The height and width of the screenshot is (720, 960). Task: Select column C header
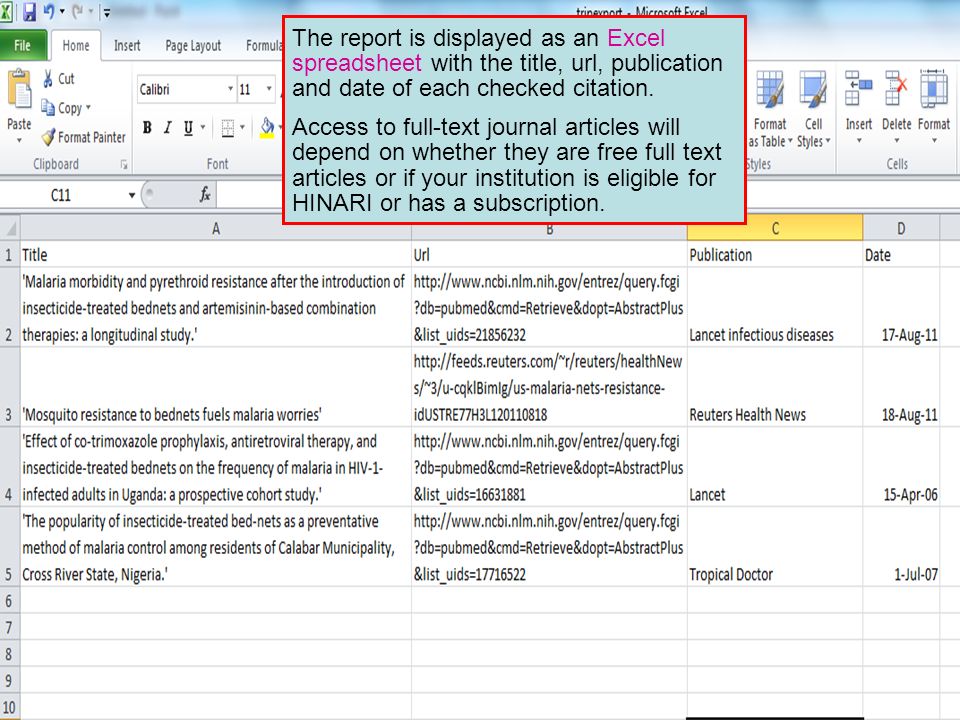pos(775,228)
